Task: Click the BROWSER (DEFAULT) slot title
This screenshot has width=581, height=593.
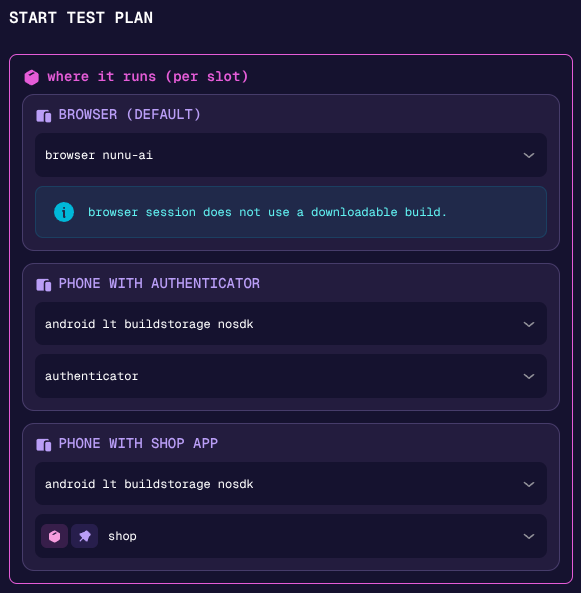Action: coord(129,115)
